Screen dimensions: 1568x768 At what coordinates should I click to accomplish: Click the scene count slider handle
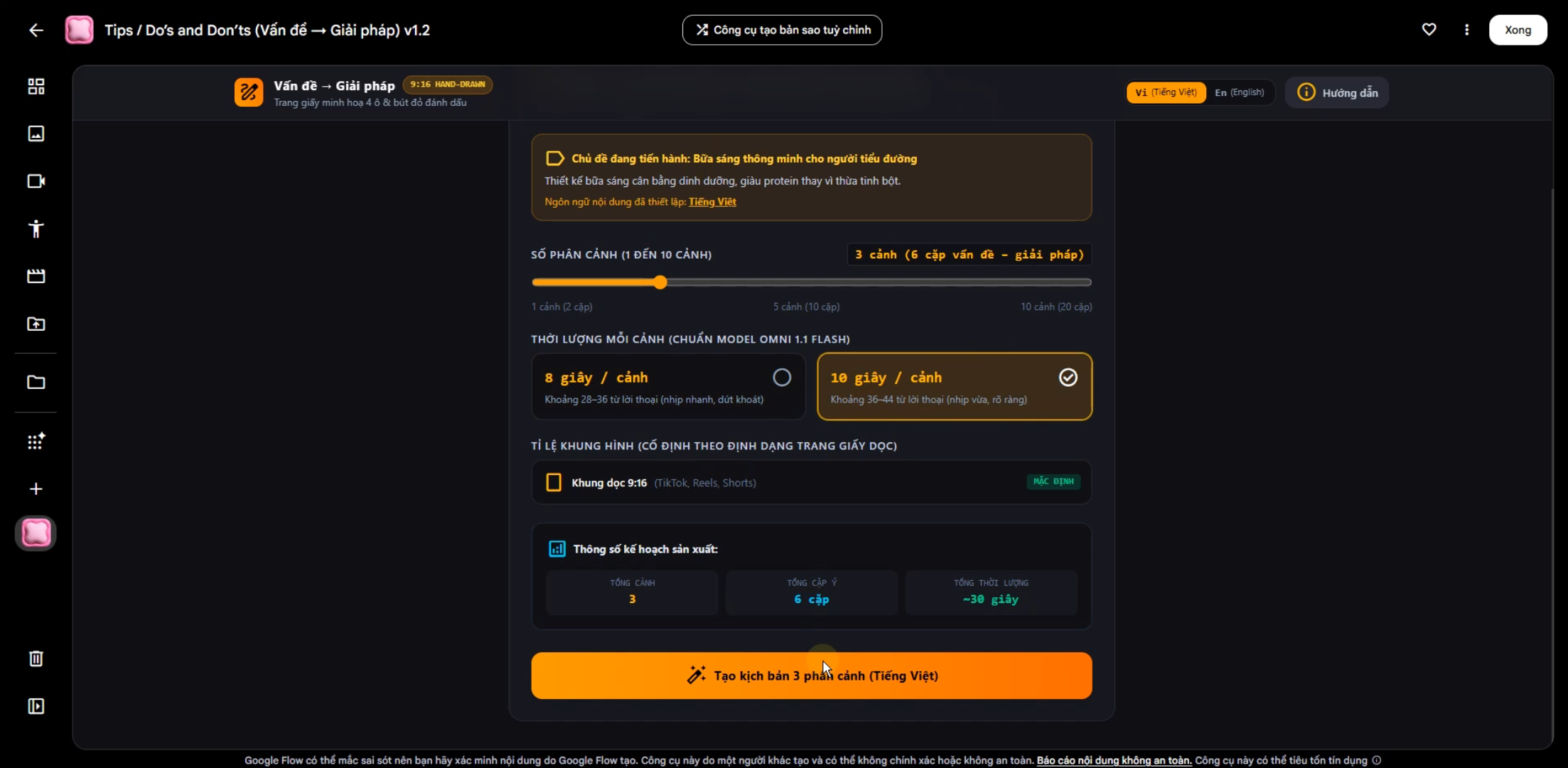660,282
